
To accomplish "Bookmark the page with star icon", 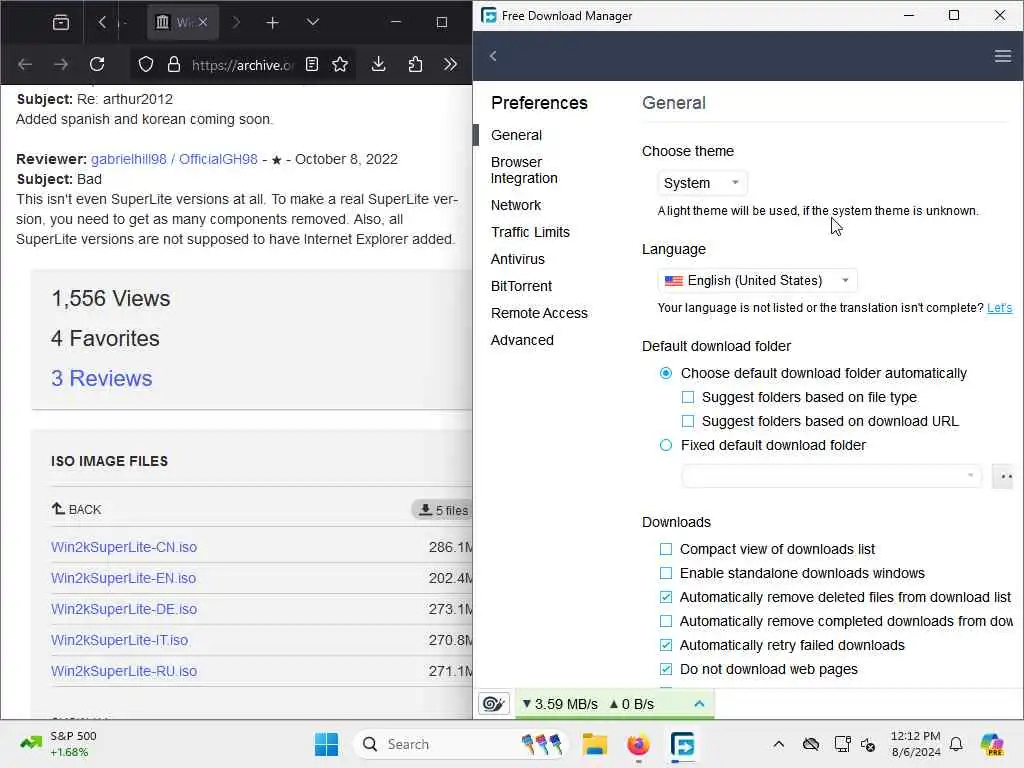I will coord(340,64).
